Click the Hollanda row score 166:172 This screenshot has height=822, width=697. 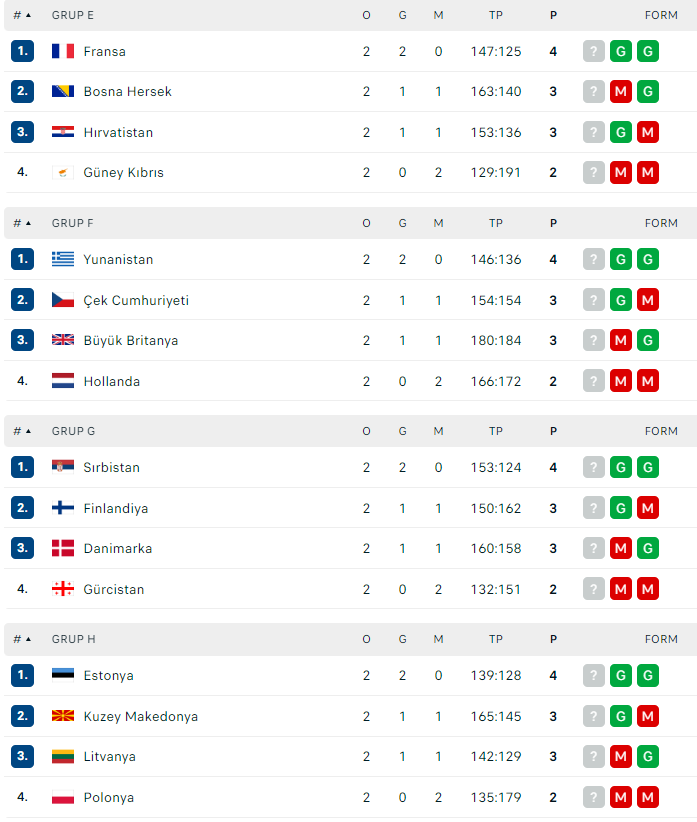click(x=496, y=381)
